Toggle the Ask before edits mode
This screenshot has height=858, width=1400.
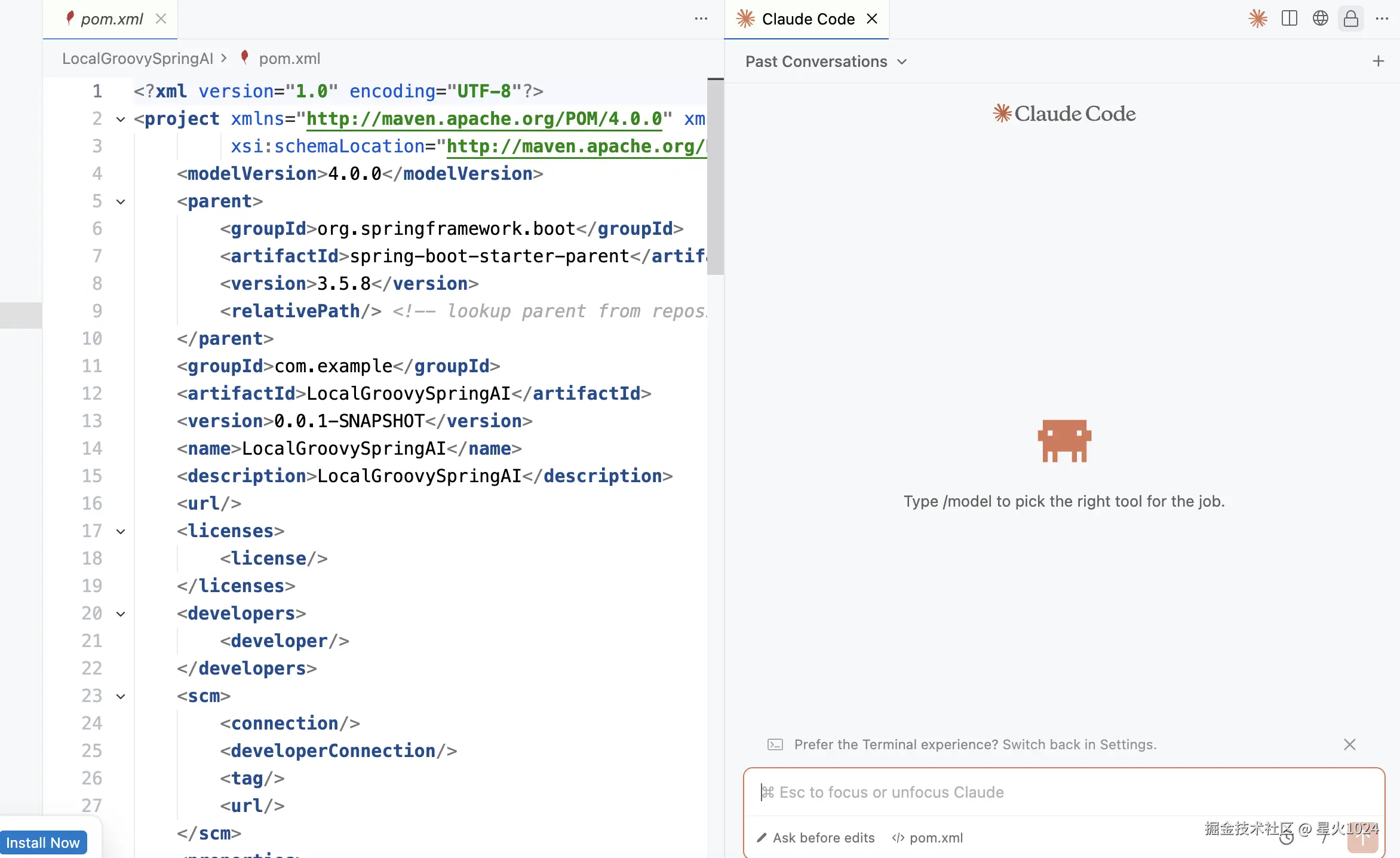tap(816, 838)
